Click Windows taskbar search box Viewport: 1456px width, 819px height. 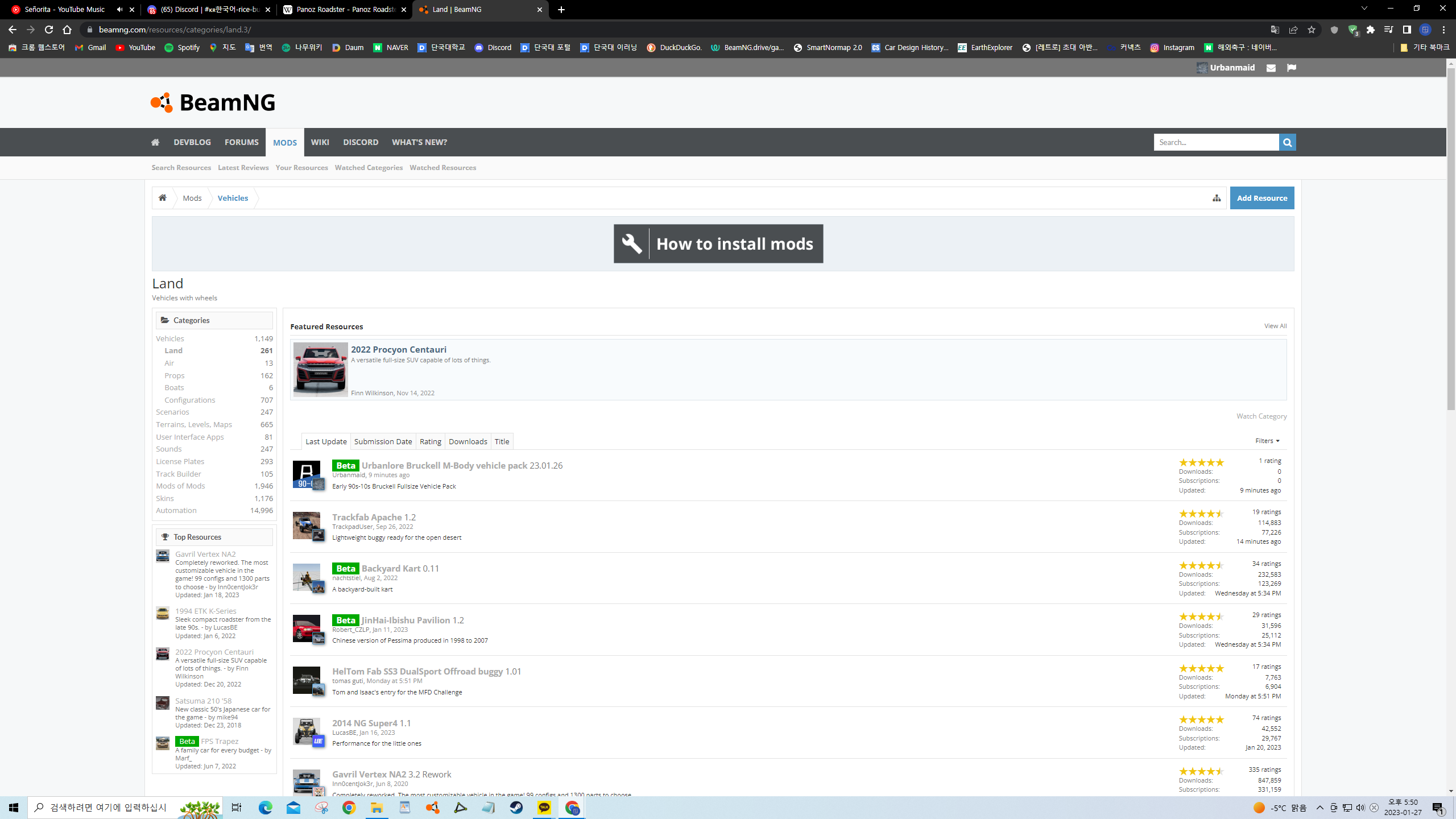(125, 808)
